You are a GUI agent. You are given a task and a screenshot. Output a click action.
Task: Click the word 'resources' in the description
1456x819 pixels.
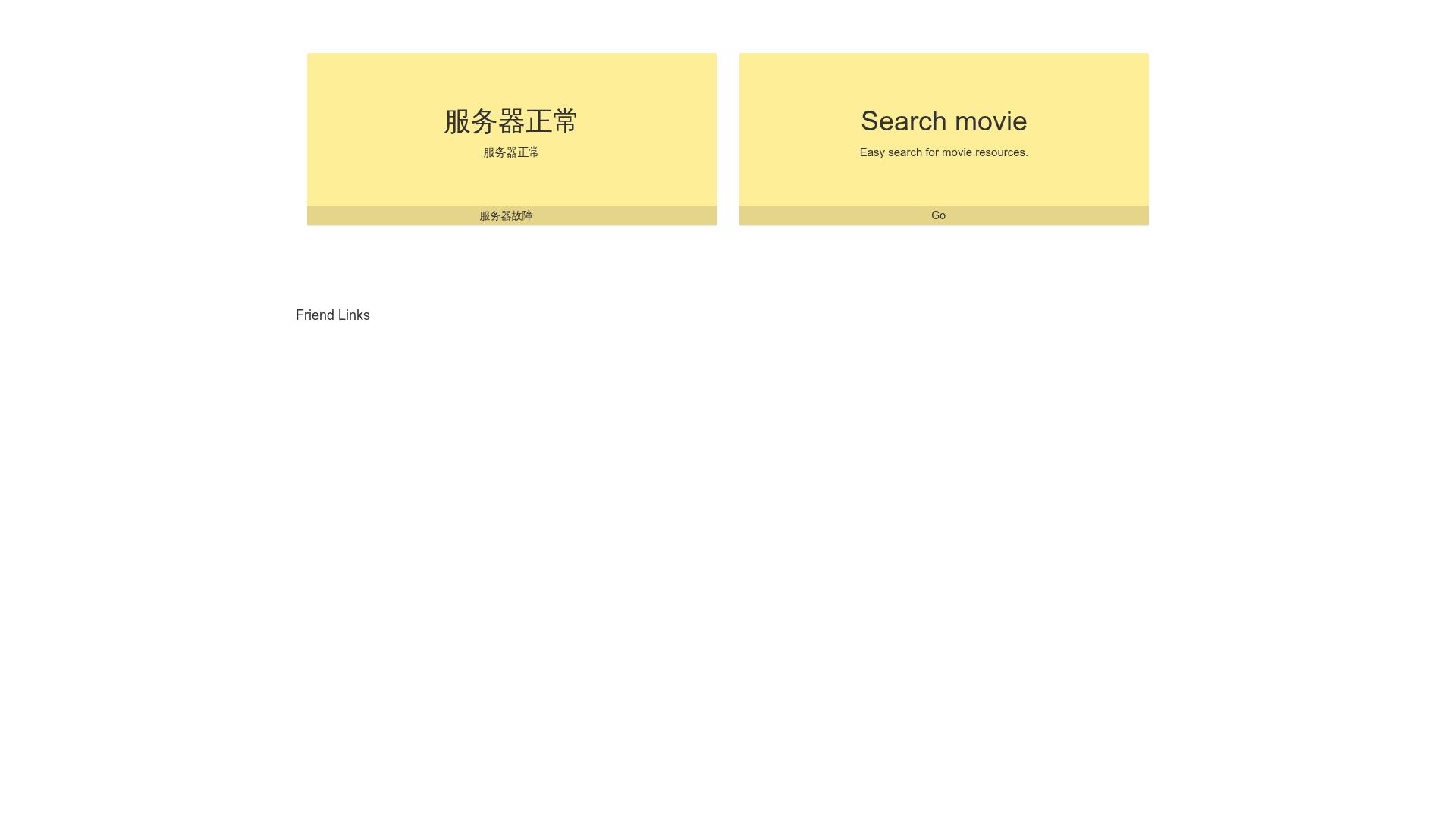1000,152
